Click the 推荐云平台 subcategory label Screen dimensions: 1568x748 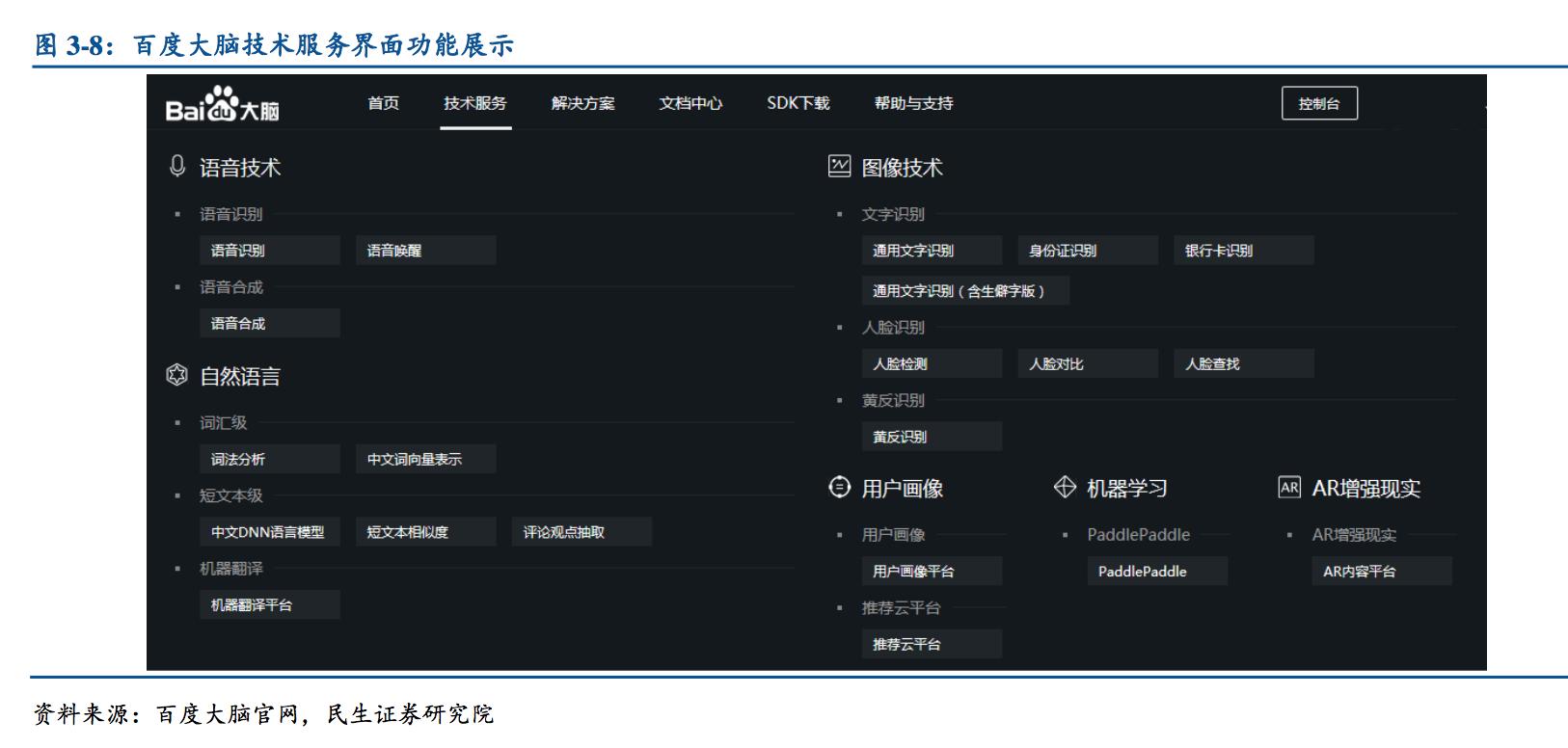901,608
